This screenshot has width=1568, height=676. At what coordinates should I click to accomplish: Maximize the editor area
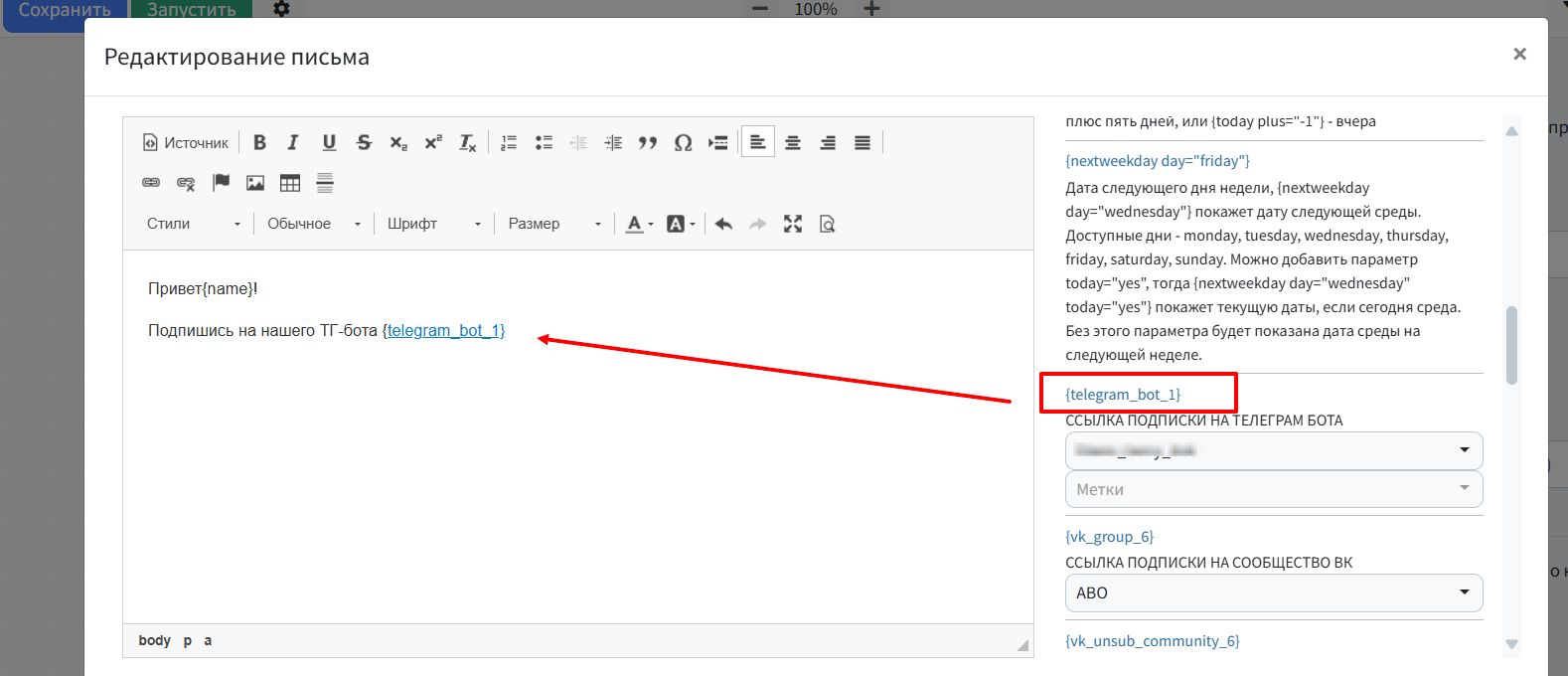[792, 224]
